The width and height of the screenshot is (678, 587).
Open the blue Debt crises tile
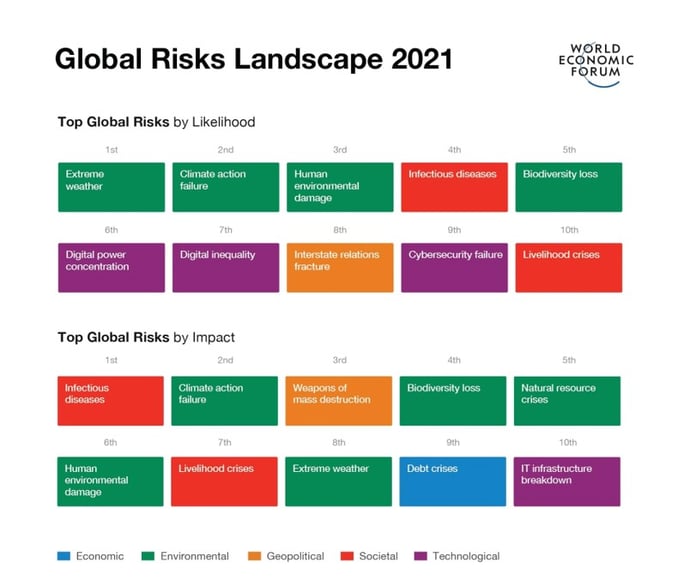pyautogui.click(x=454, y=481)
